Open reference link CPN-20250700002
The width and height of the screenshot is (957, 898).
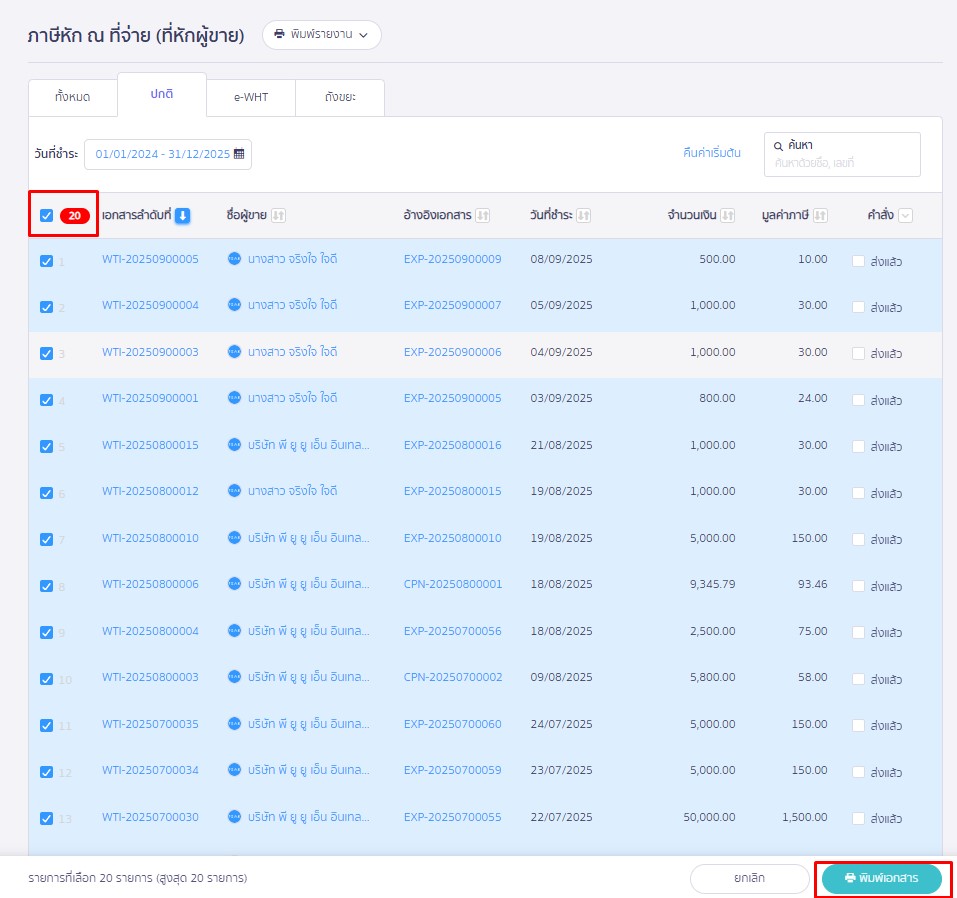[453, 677]
